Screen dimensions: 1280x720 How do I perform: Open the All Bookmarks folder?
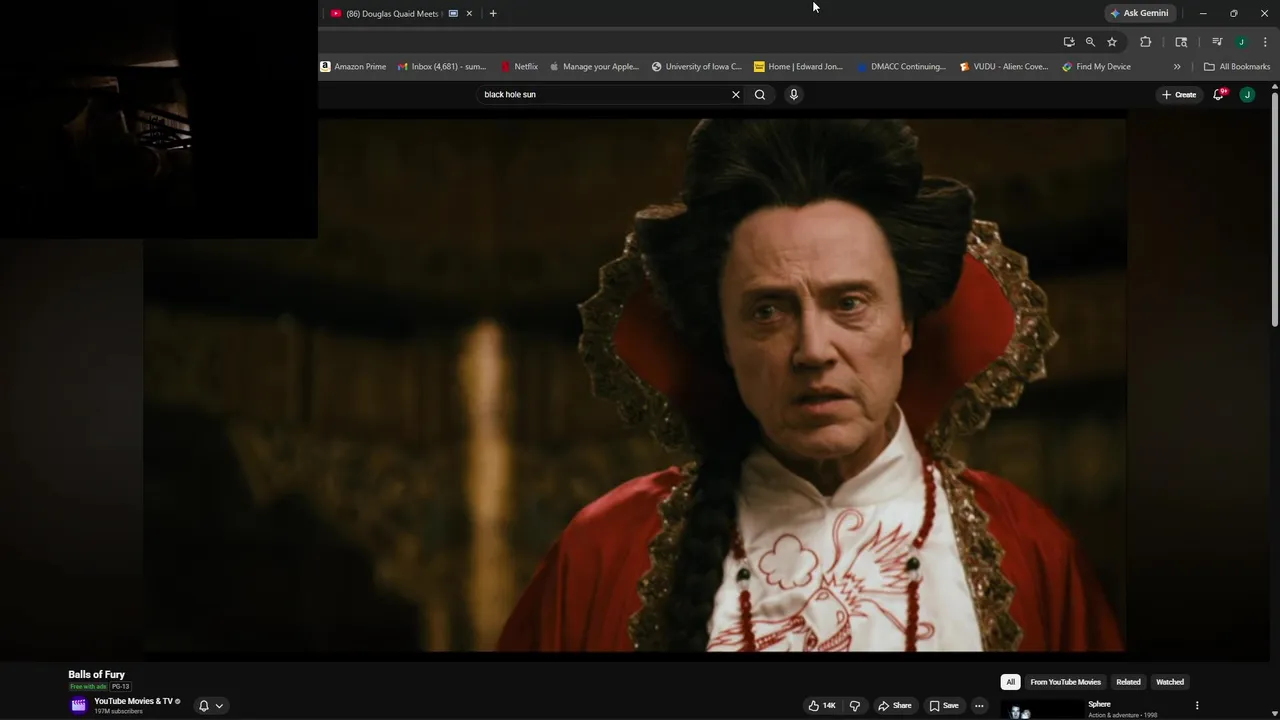(x=1237, y=67)
